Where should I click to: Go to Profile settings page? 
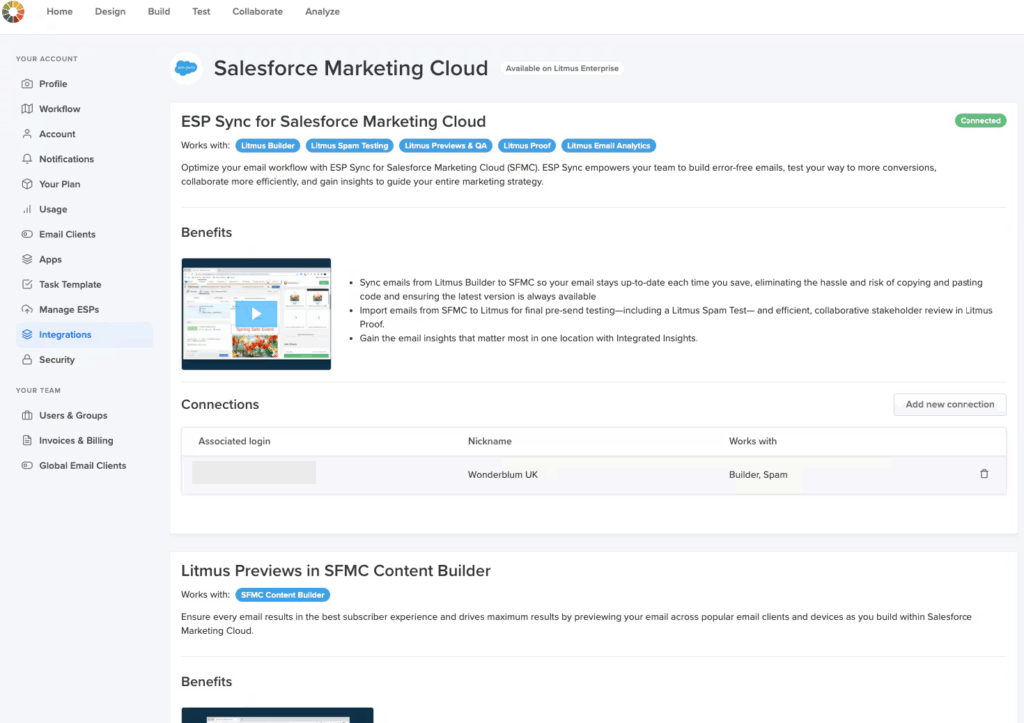point(53,84)
